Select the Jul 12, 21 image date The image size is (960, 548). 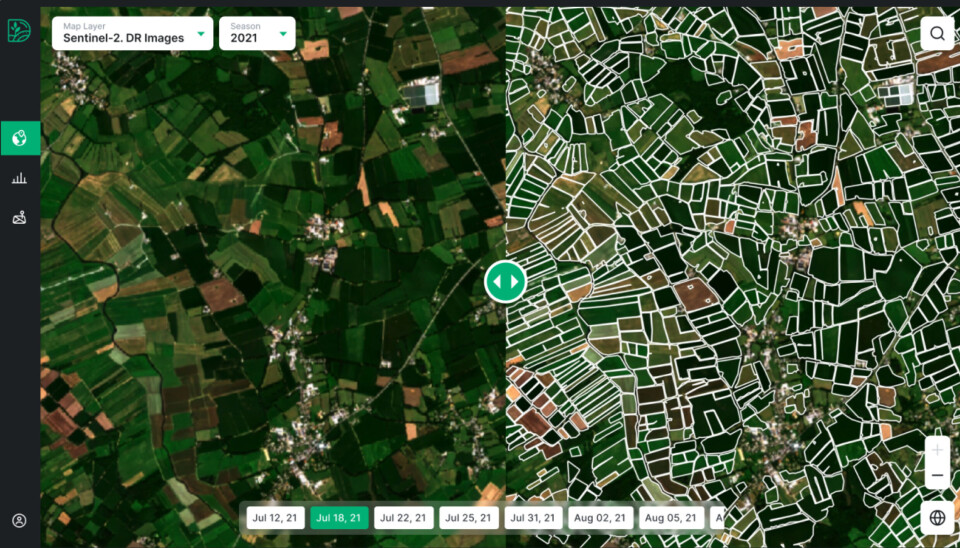tap(275, 518)
